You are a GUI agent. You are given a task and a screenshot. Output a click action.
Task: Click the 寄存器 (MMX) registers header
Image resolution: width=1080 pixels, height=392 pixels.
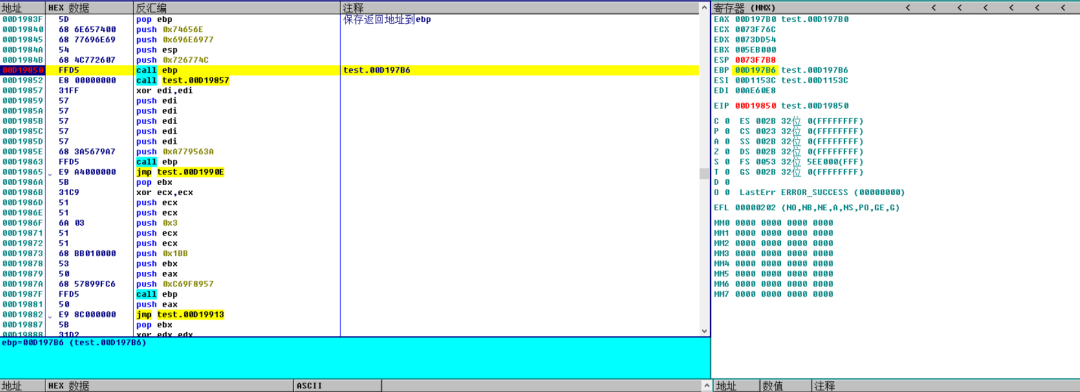click(x=744, y=8)
